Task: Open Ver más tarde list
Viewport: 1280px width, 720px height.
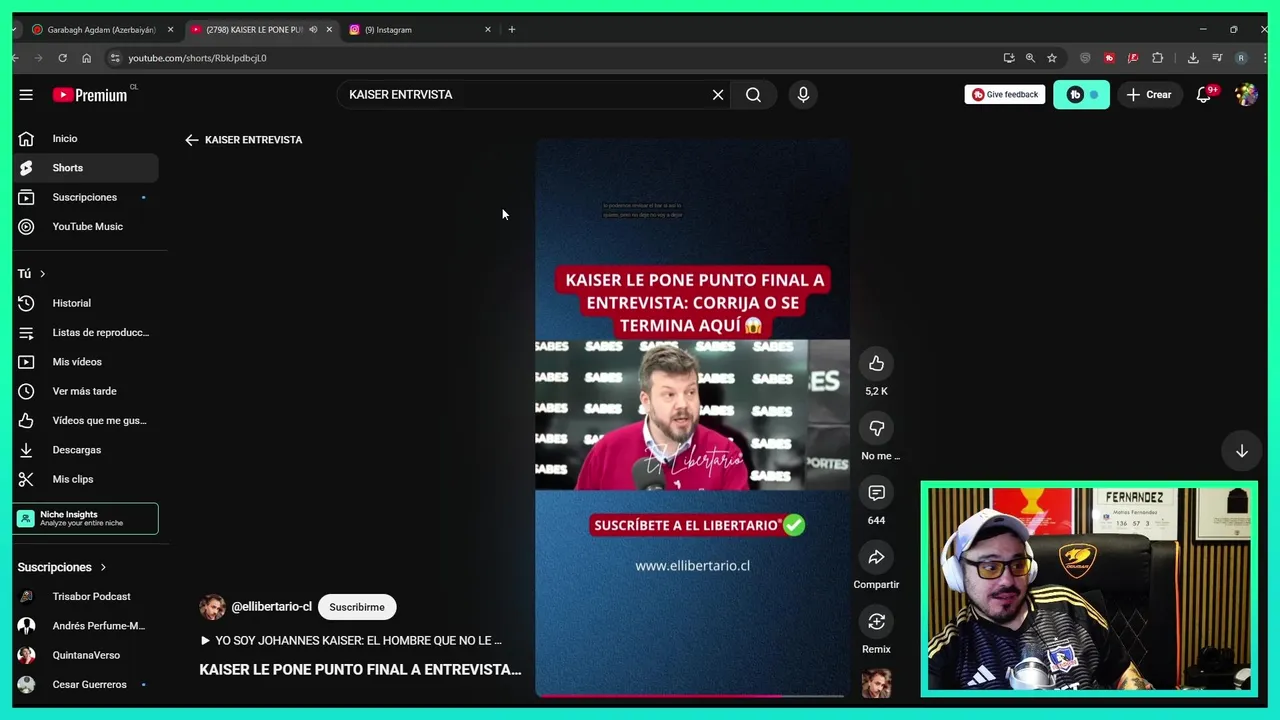Action: click(x=86, y=391)
